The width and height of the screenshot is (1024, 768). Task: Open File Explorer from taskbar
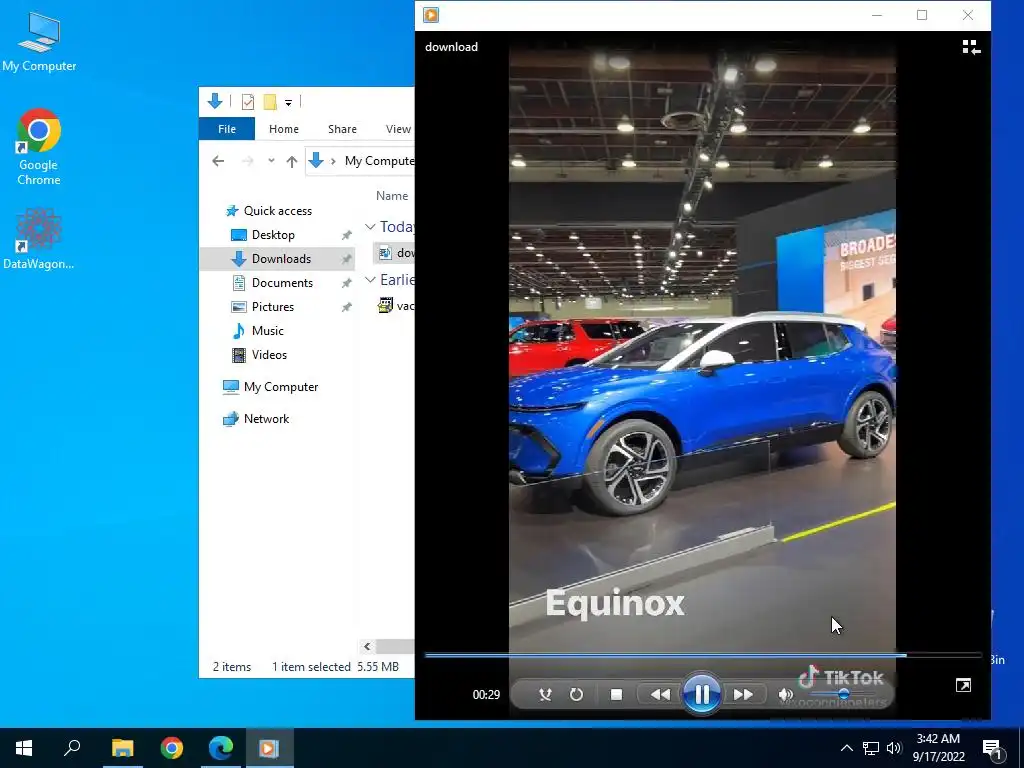tap(122, 748)
